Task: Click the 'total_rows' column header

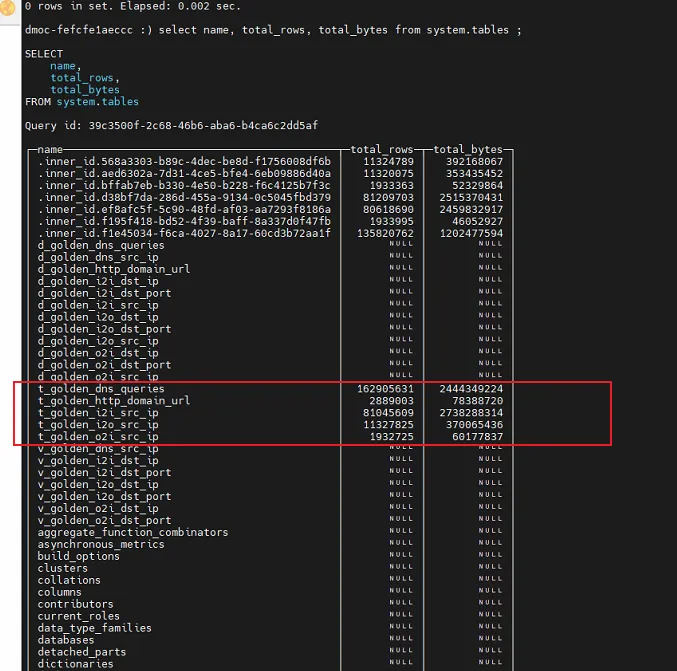Action: tap(382, 149)
